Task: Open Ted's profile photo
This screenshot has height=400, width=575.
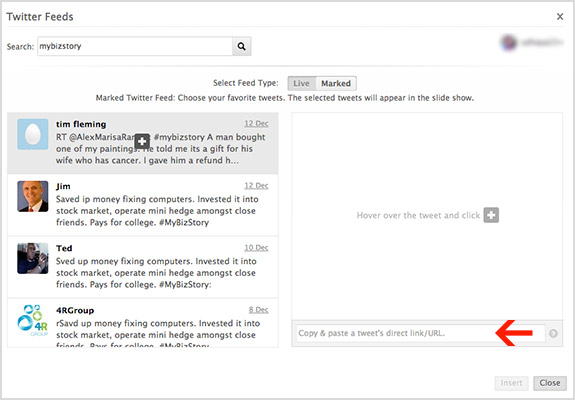Action: 33,258
